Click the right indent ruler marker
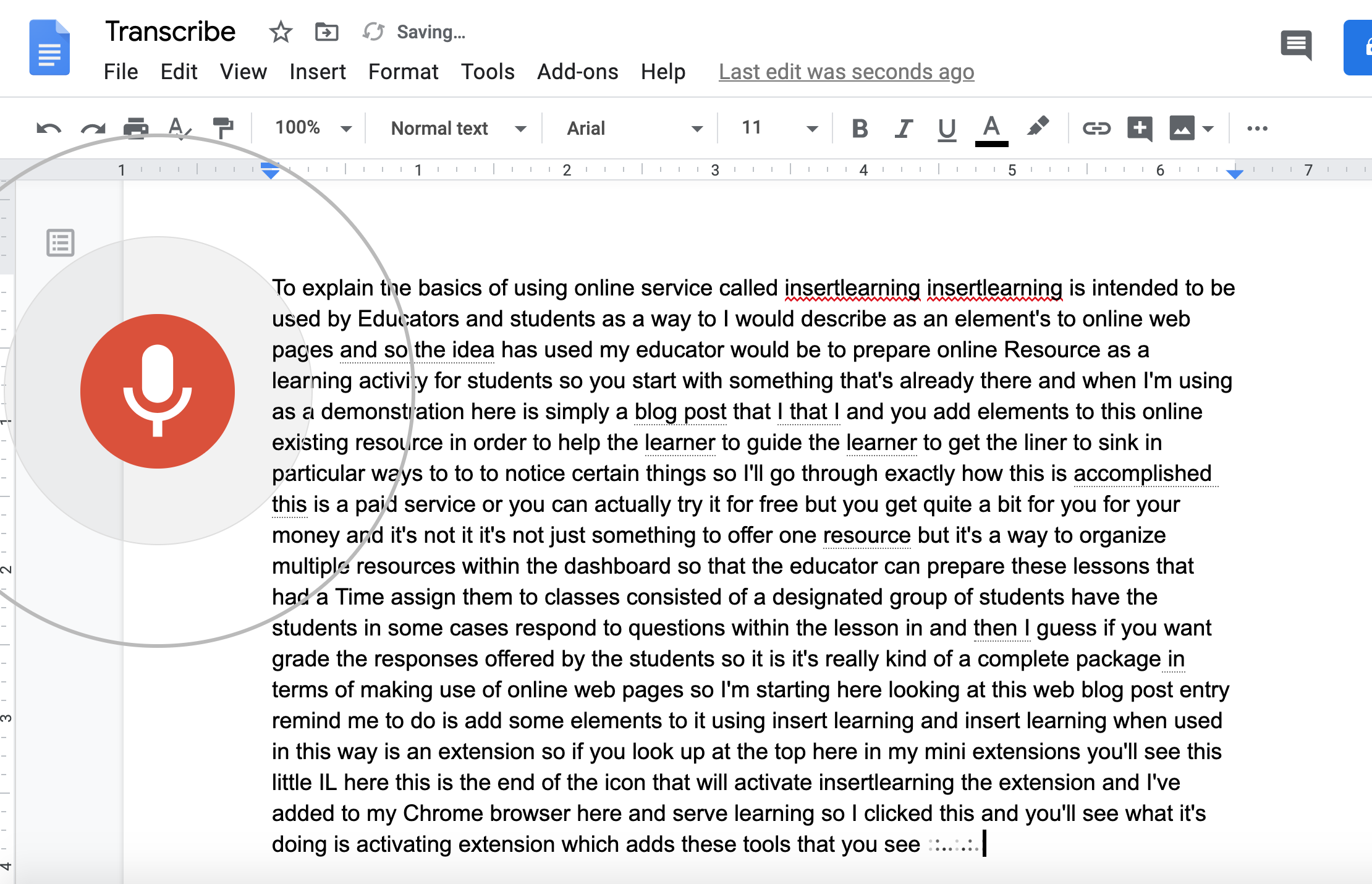This screenshot has width=1372, height=884. tap(1235, 174)
